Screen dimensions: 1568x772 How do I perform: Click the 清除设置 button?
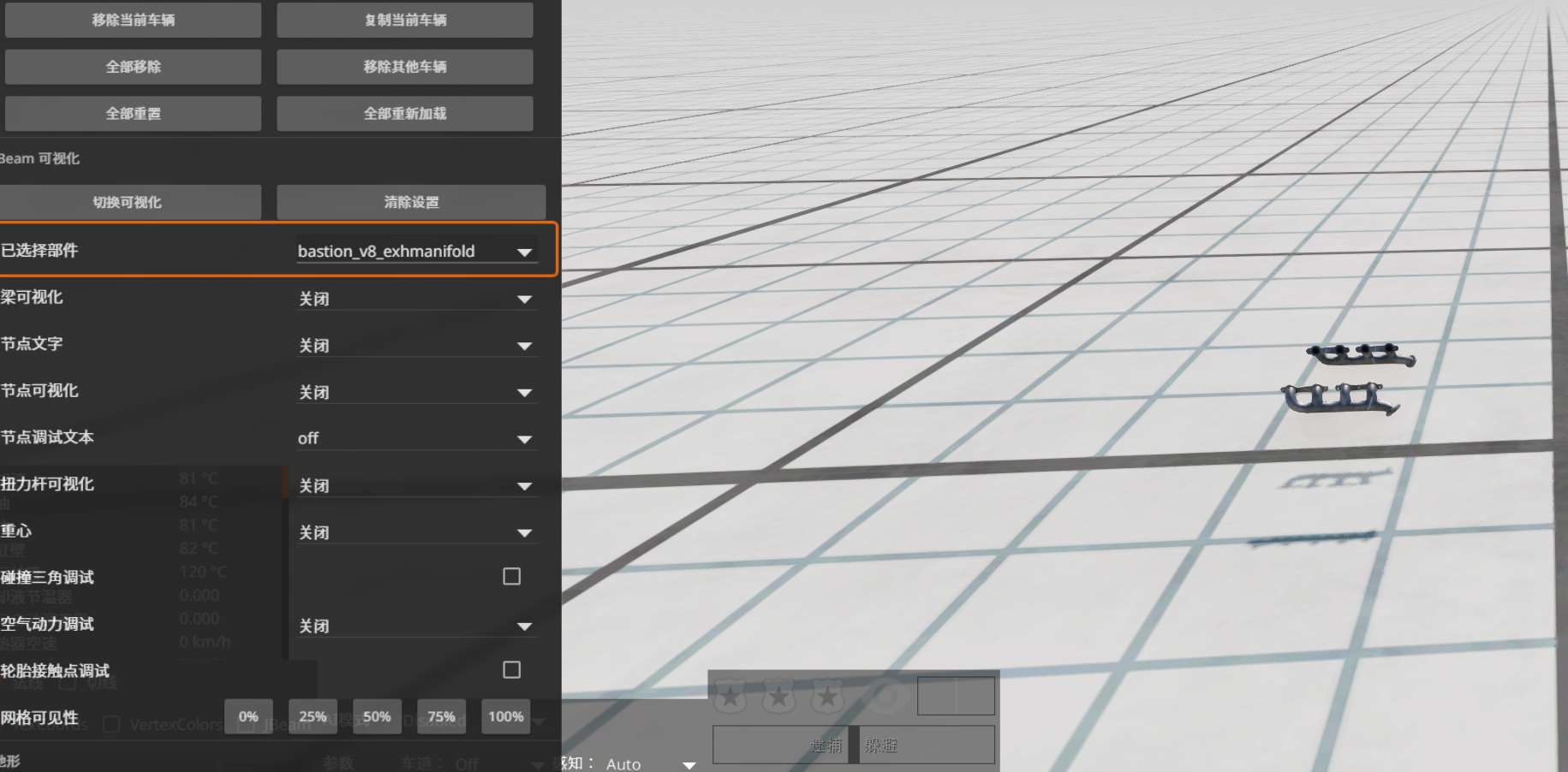click(411, 202)
